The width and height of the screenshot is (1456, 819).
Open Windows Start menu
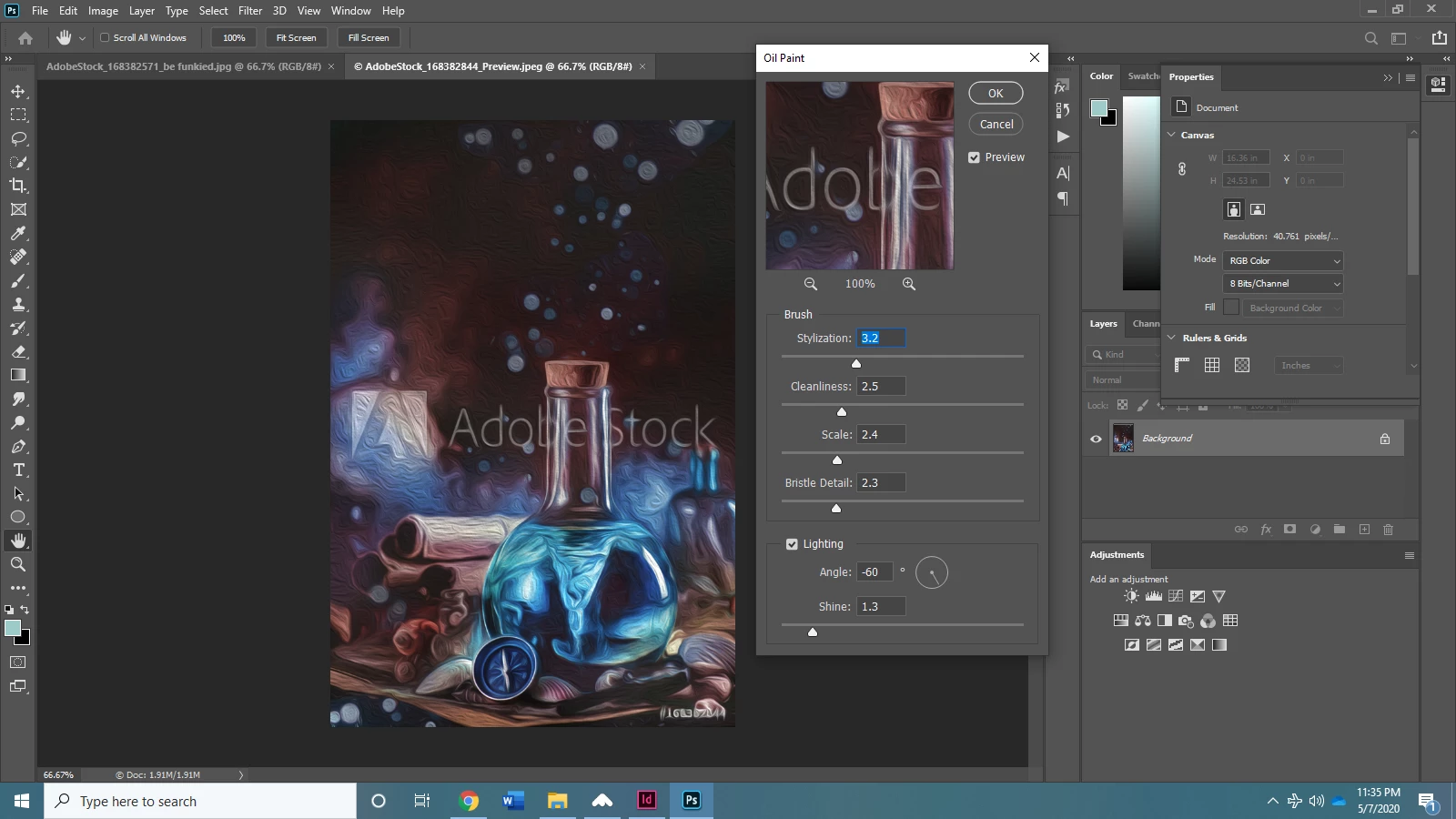[22, 801]
